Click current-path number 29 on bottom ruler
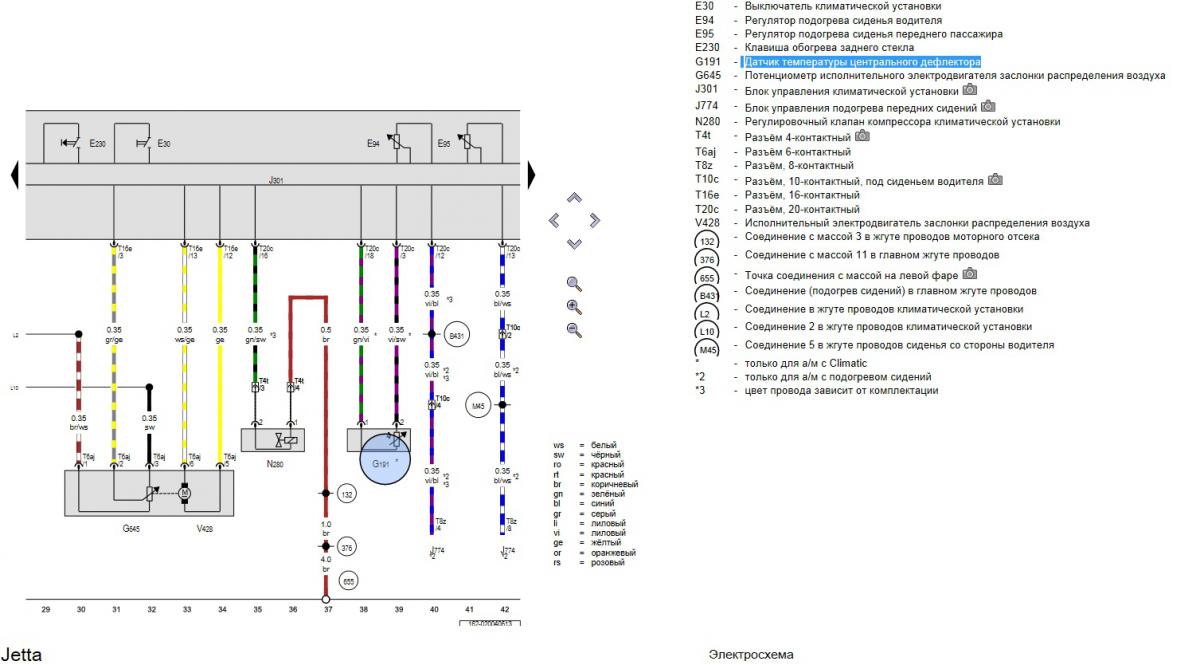 (45, 608)
